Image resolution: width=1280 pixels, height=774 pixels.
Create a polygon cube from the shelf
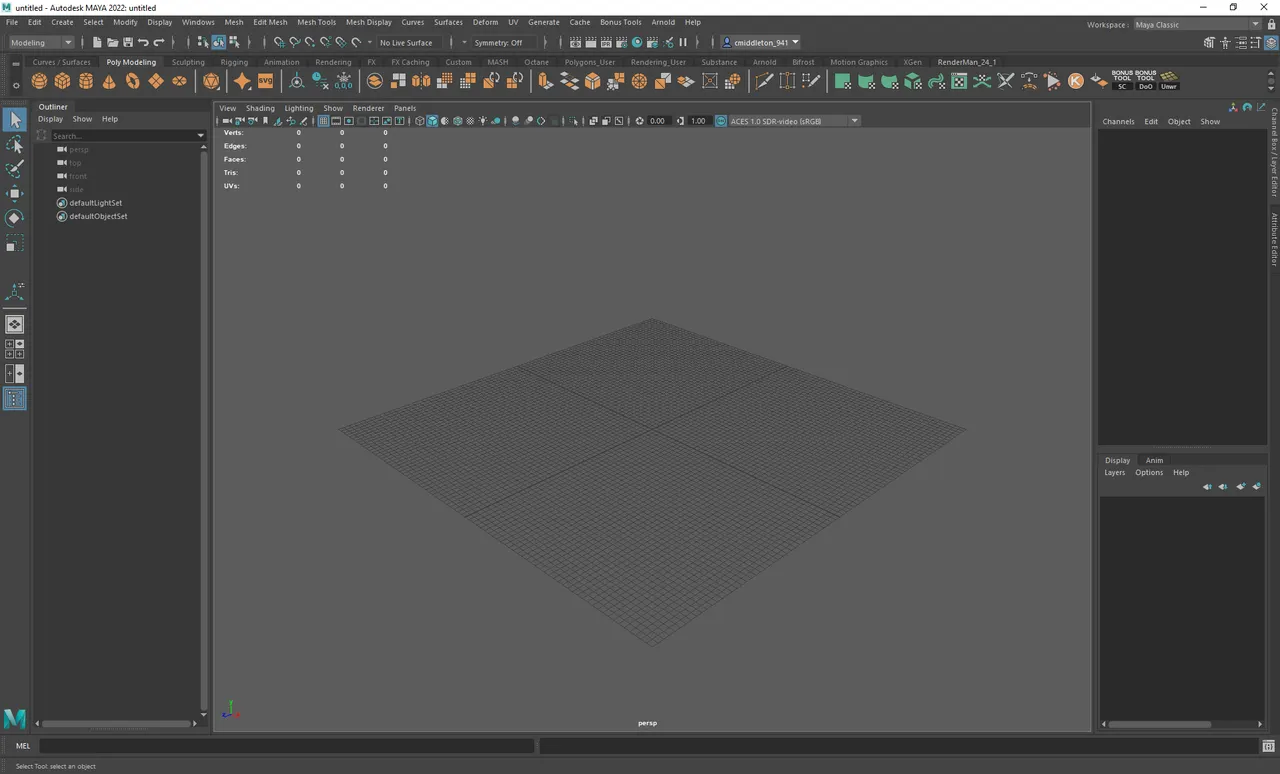pos(62,81)
